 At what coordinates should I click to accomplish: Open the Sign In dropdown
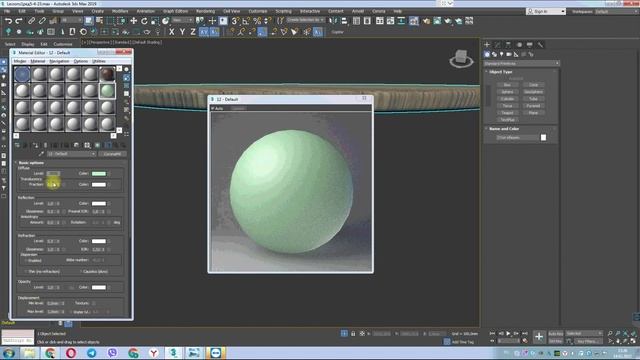546,11
